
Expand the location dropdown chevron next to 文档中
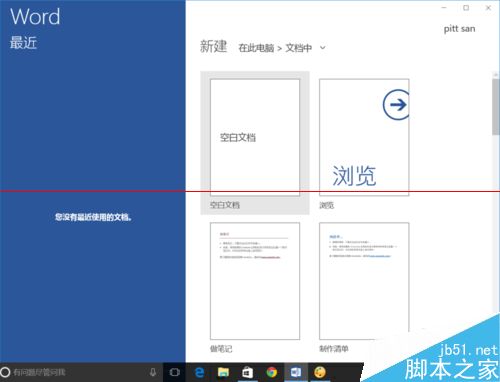(322, 48)
